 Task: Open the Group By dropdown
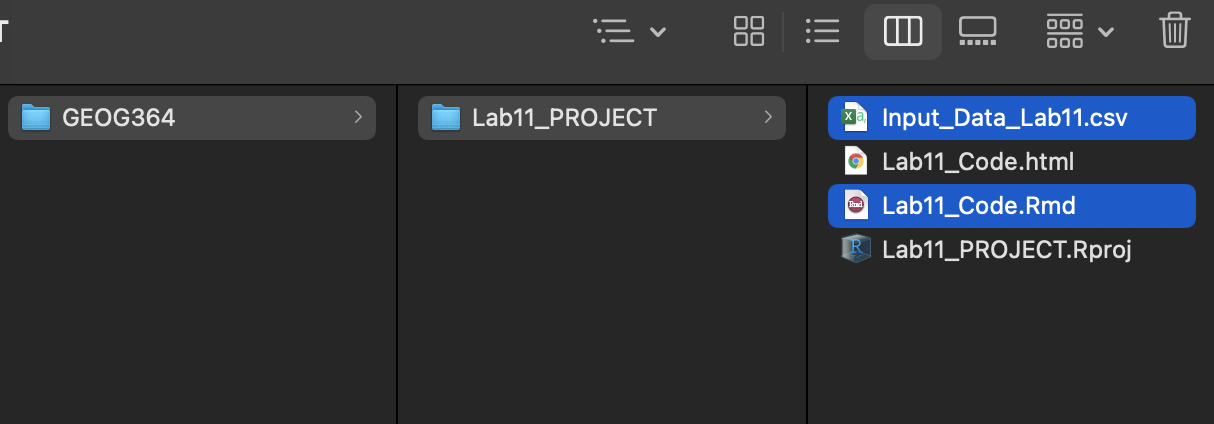pos(1080,31)
